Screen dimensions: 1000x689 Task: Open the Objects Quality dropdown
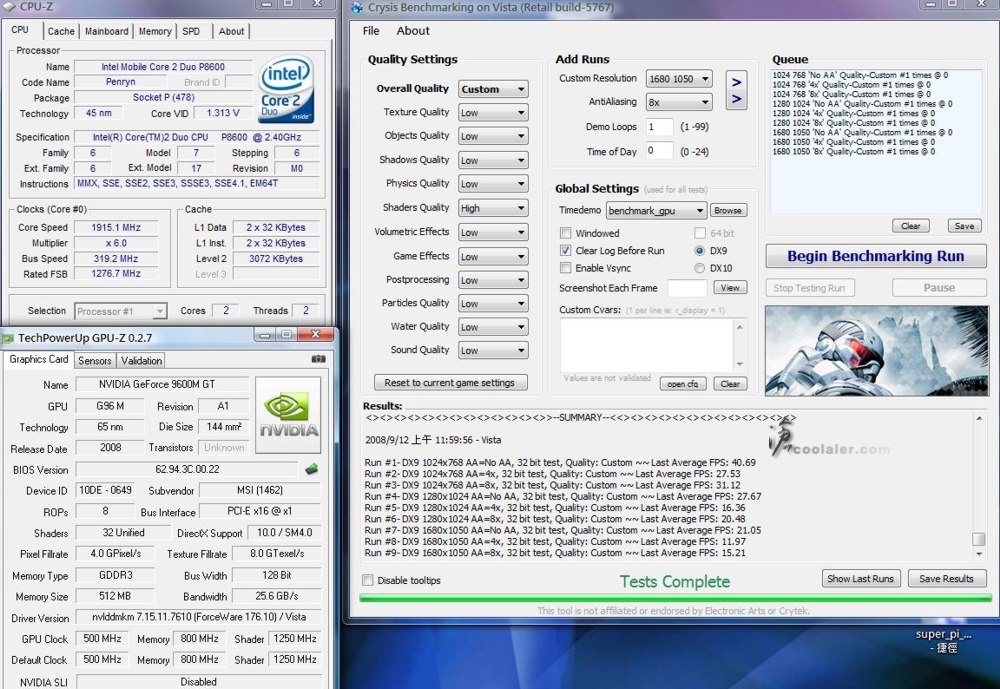pos(493,136)
